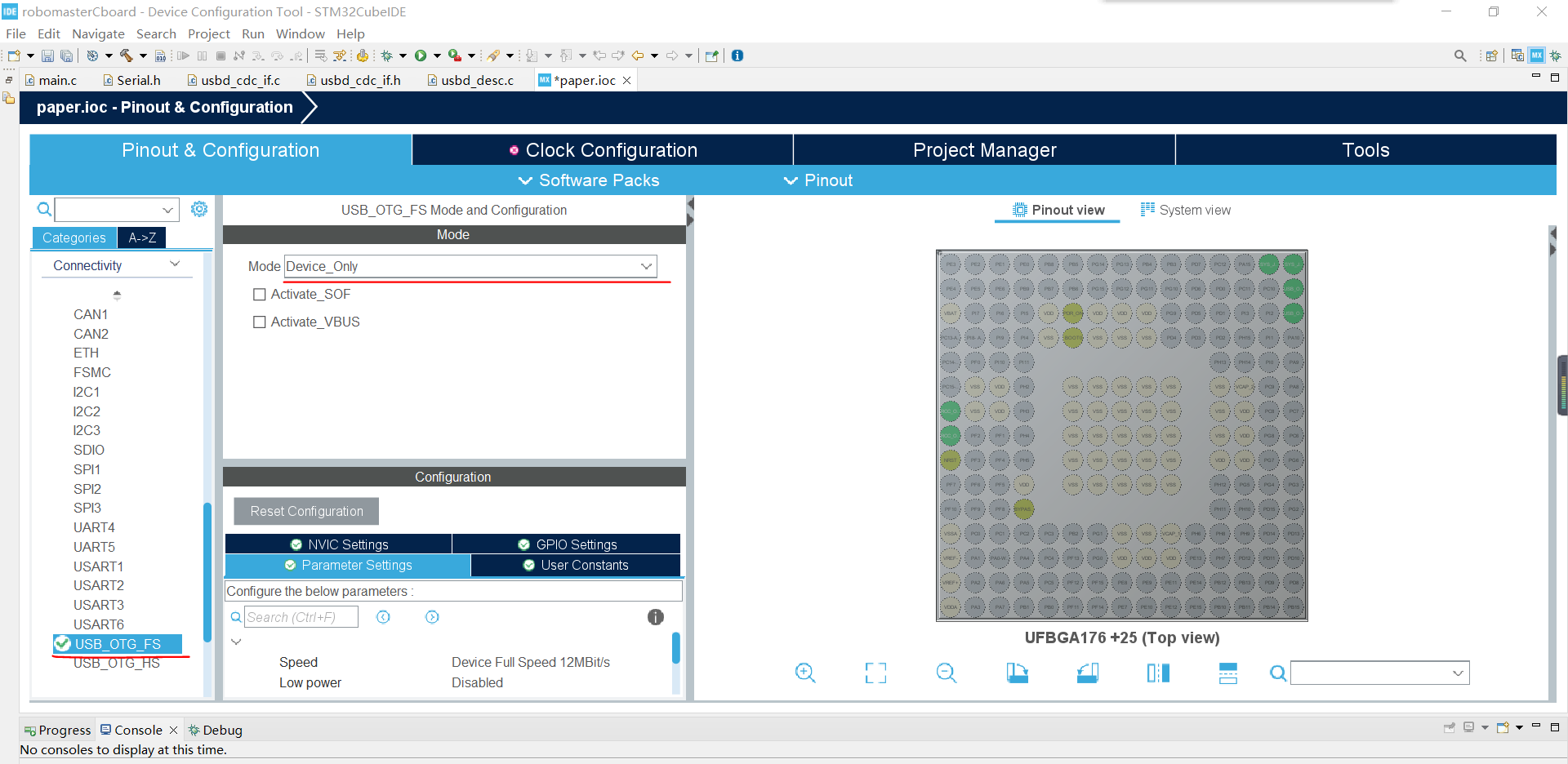Click the Reset Configuration button
Image resolution: width=1568 pixels, height=764 pixels.
click(306, 511)
